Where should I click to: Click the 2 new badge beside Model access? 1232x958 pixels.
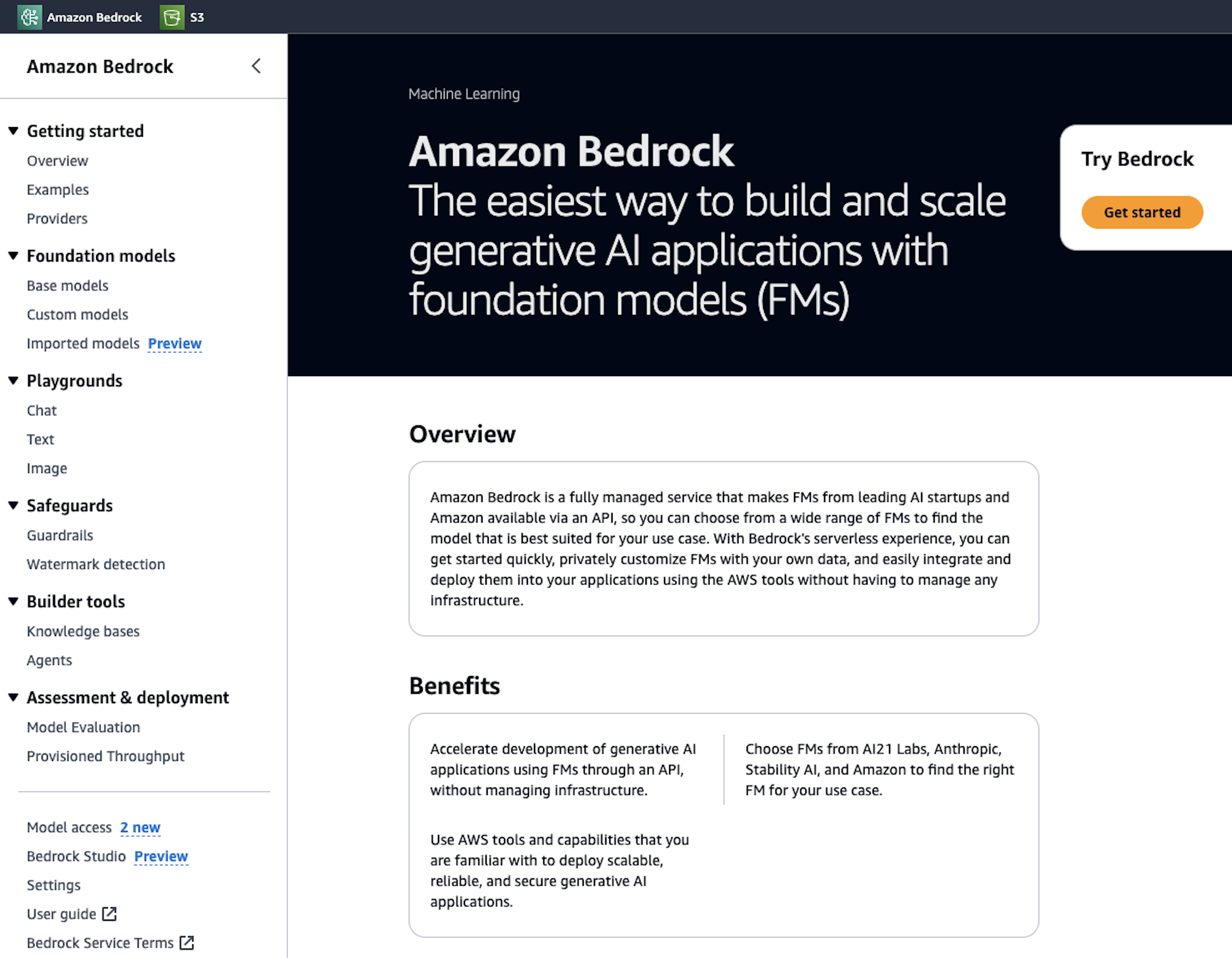click(140, 828)
